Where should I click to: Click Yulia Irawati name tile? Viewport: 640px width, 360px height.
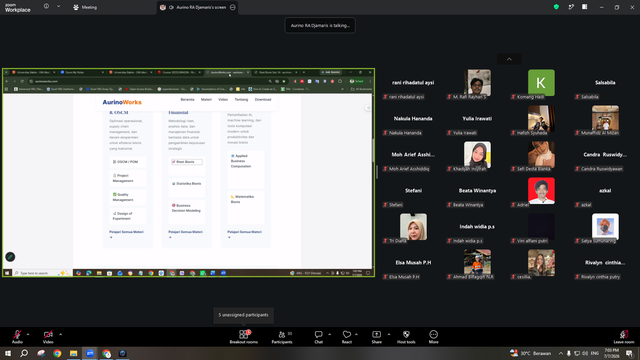477,118
